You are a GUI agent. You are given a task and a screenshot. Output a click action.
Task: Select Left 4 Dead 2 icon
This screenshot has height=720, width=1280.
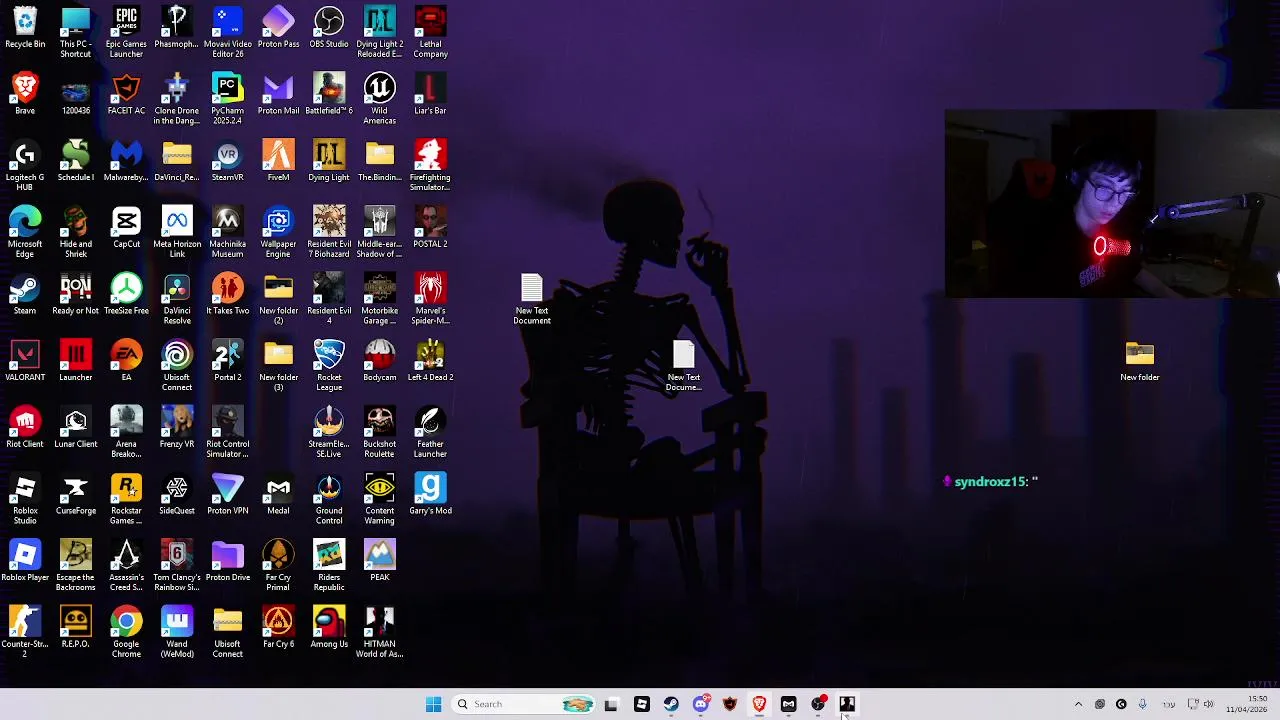(x=430, y=361)
